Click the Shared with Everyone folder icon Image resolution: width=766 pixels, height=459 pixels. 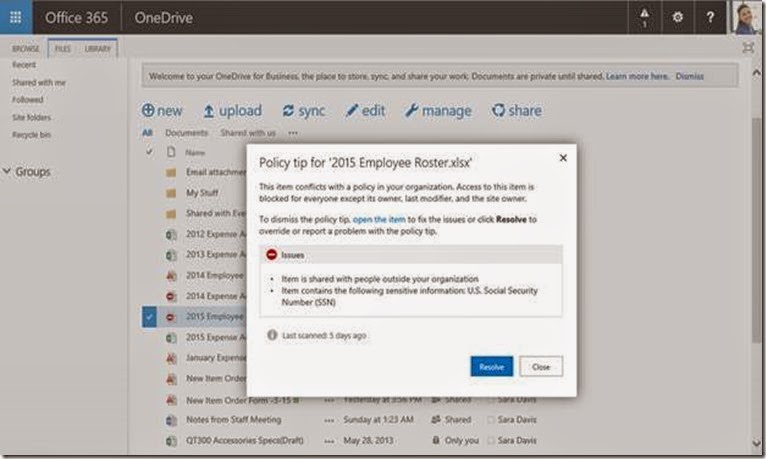(x=170, y=213)
